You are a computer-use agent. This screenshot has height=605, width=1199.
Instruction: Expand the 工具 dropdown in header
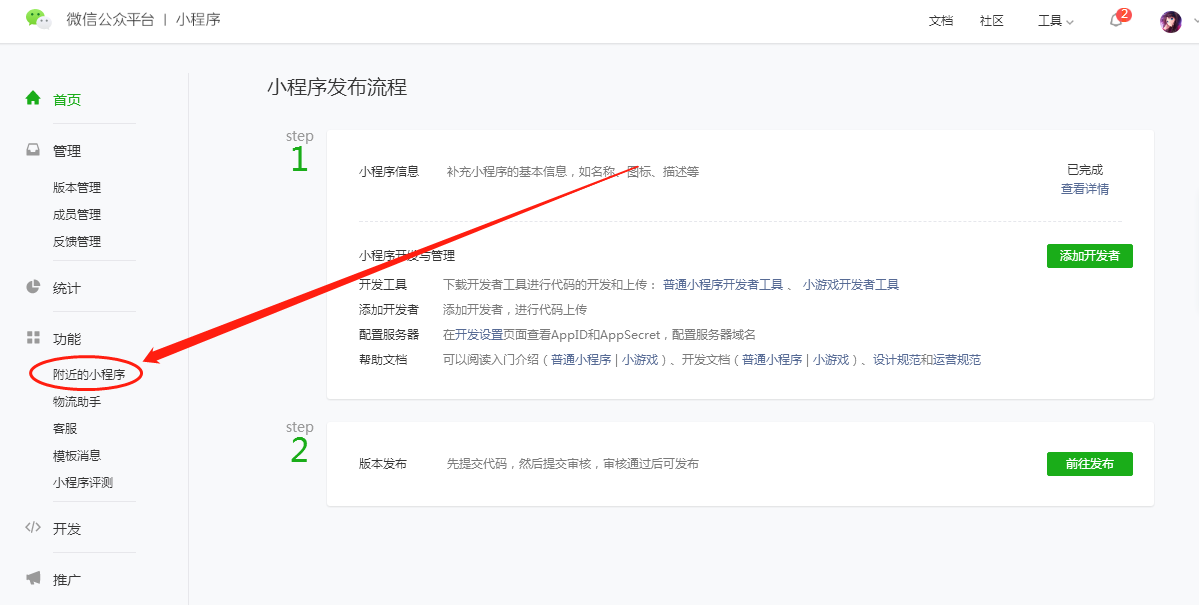(1055, 21)
